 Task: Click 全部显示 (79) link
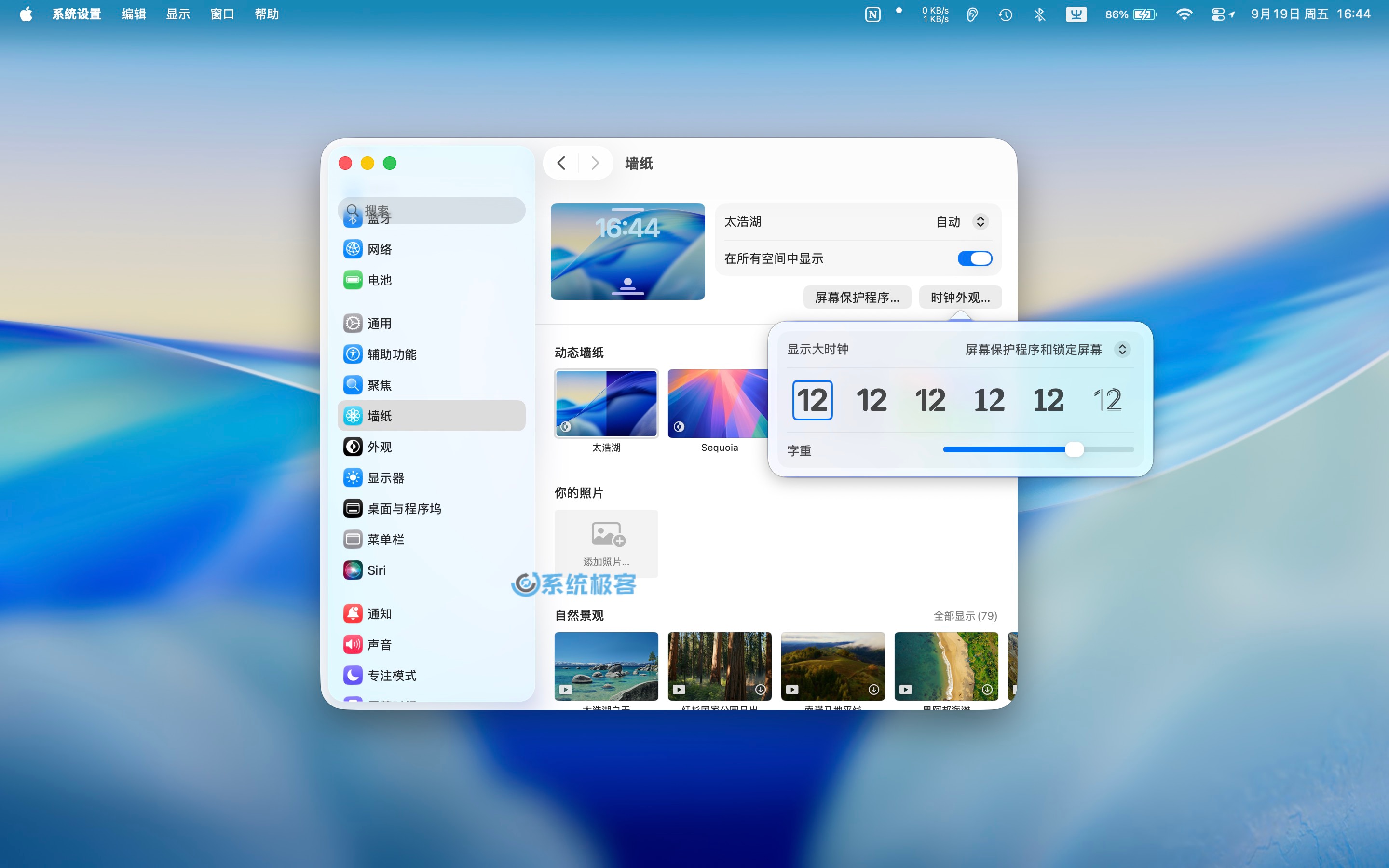point(966,616)
